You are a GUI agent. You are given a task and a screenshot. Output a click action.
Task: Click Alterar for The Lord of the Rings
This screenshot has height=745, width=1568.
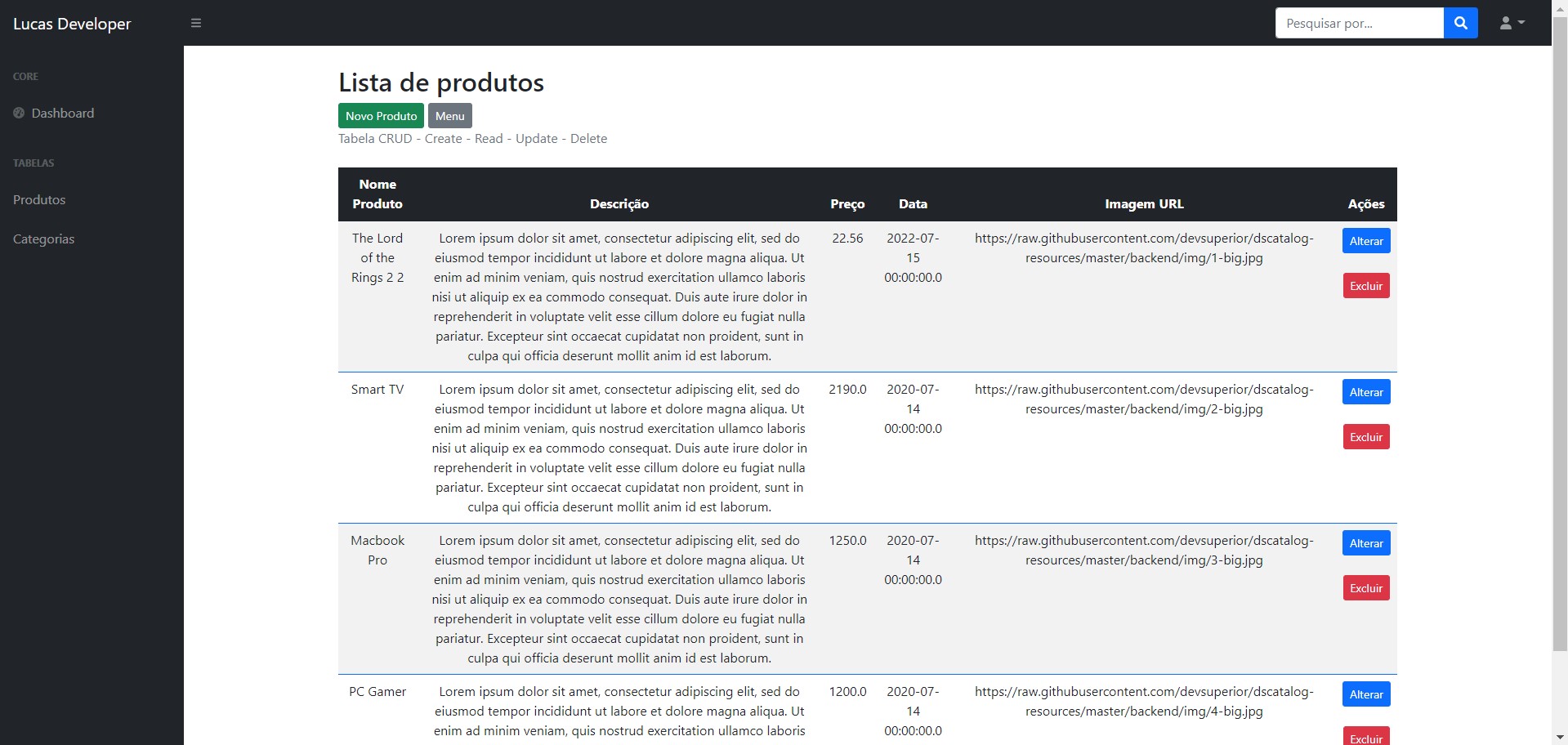1365,240
